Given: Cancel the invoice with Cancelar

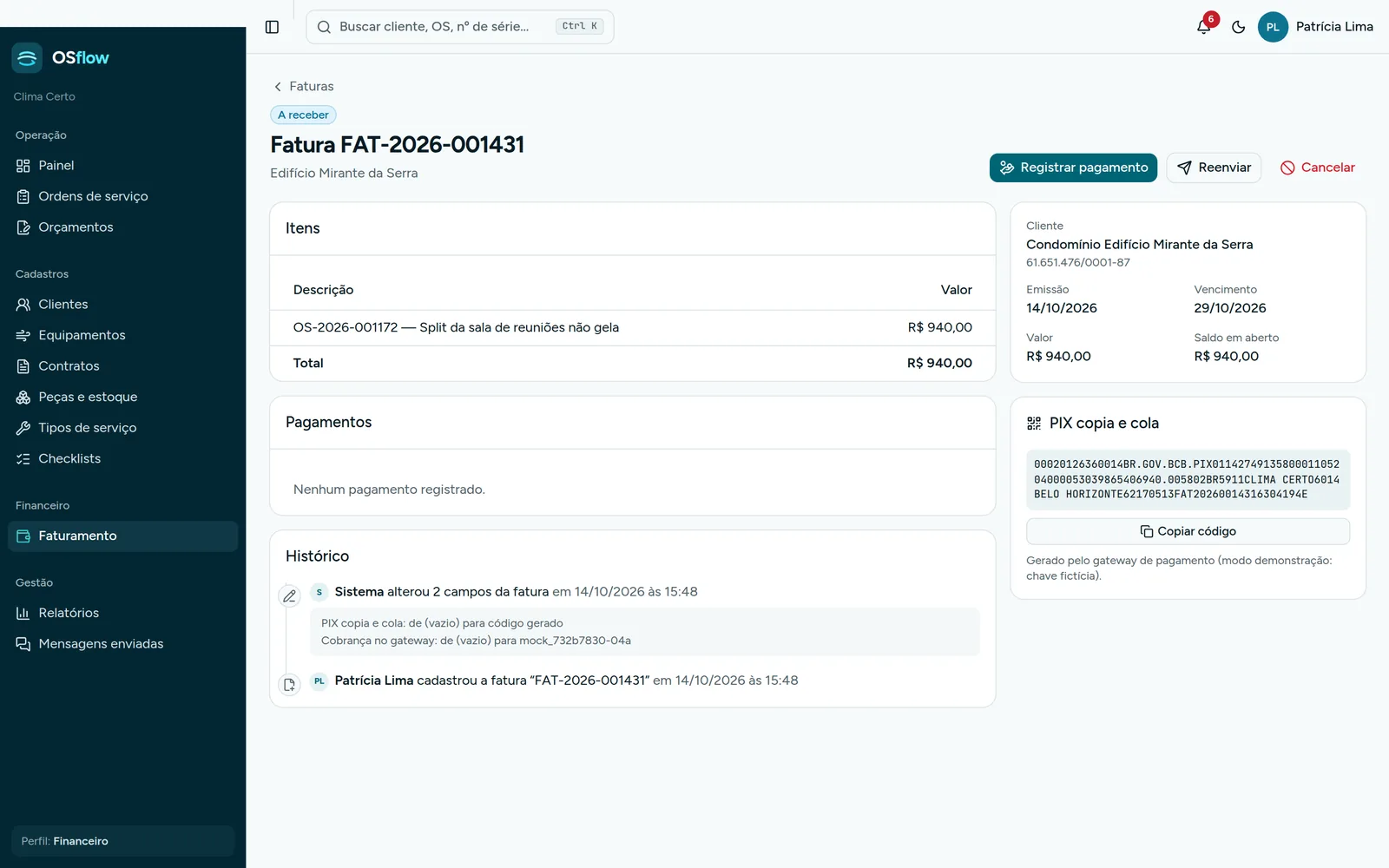Looking at the screenshot, I should point(1317,168).
